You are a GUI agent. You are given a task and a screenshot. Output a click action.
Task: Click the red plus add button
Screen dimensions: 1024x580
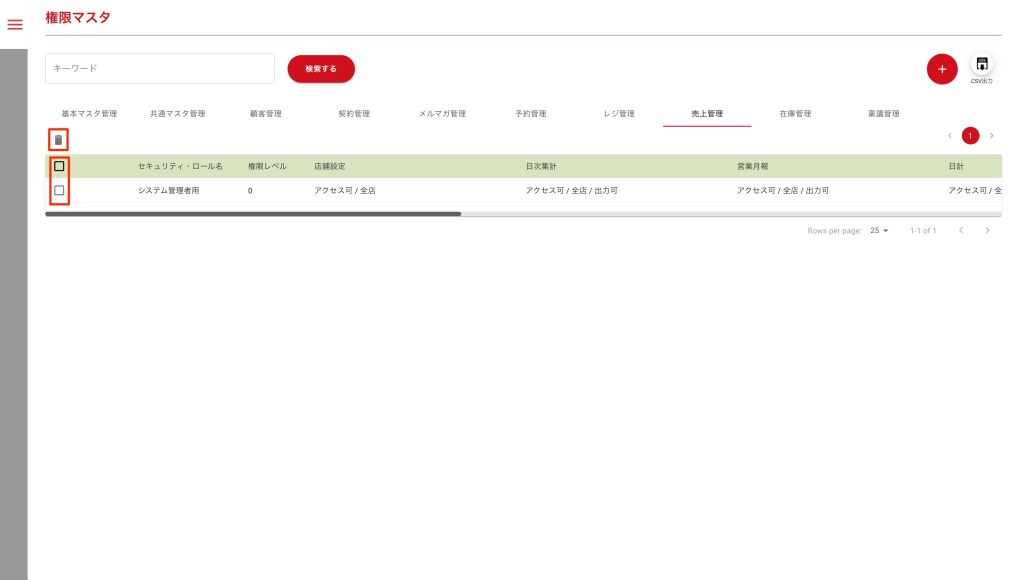[941, 69]
